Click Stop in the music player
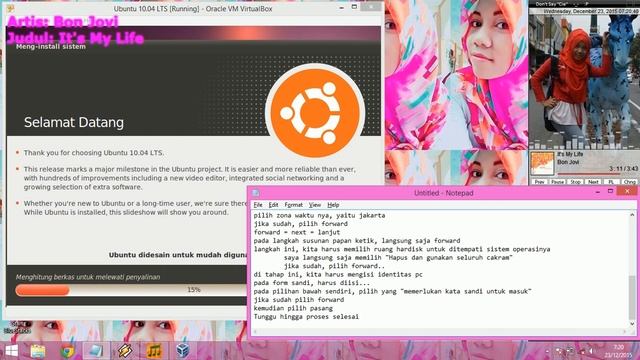This screenshot has width=640, height=360. (x=576, y=182)
